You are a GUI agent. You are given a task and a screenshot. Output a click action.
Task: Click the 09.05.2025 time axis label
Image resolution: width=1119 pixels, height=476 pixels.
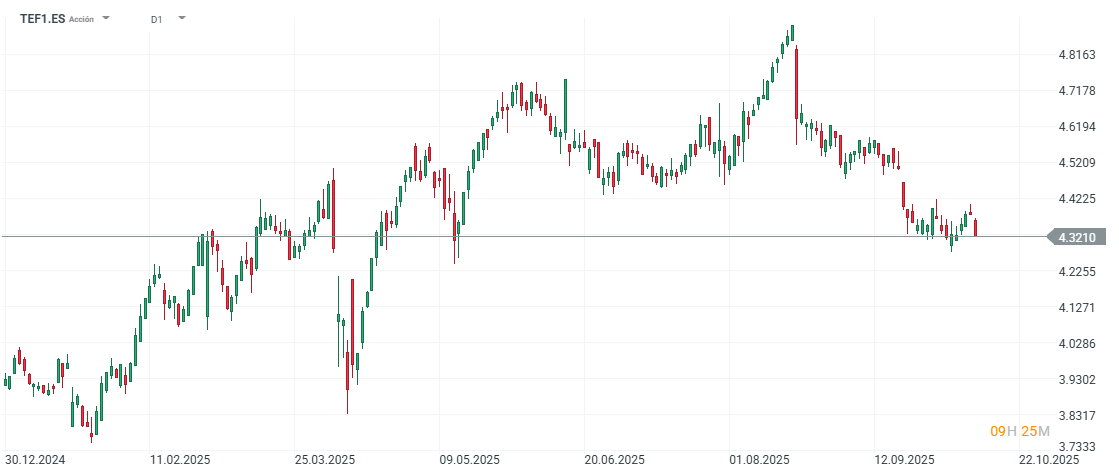pos(470,460)
